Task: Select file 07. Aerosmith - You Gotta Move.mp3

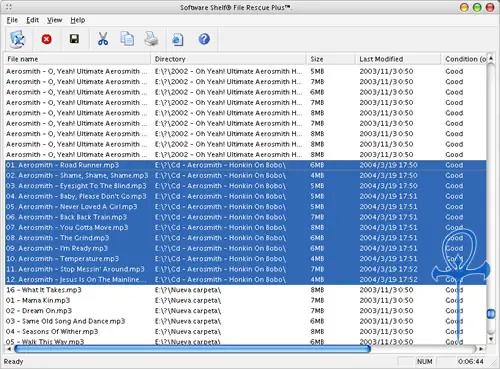Action: (x=67, y=227)
